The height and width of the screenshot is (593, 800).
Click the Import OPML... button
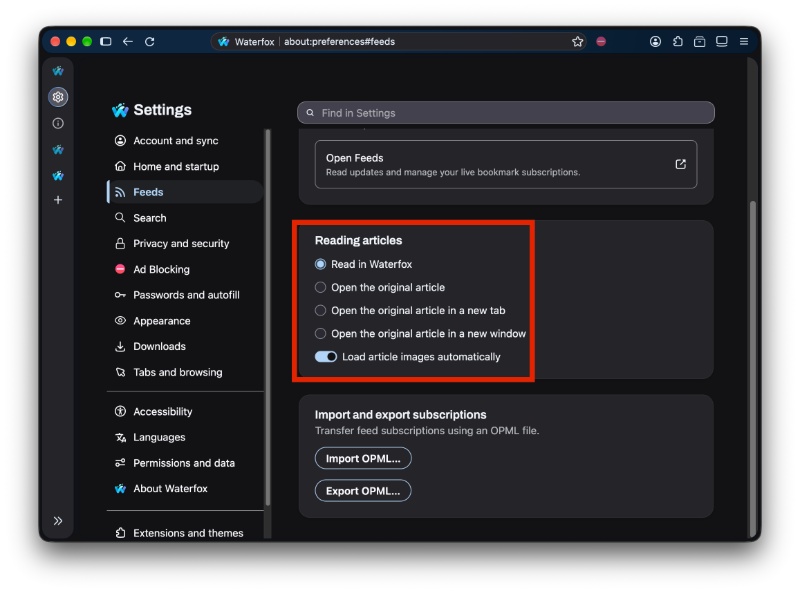363,458
